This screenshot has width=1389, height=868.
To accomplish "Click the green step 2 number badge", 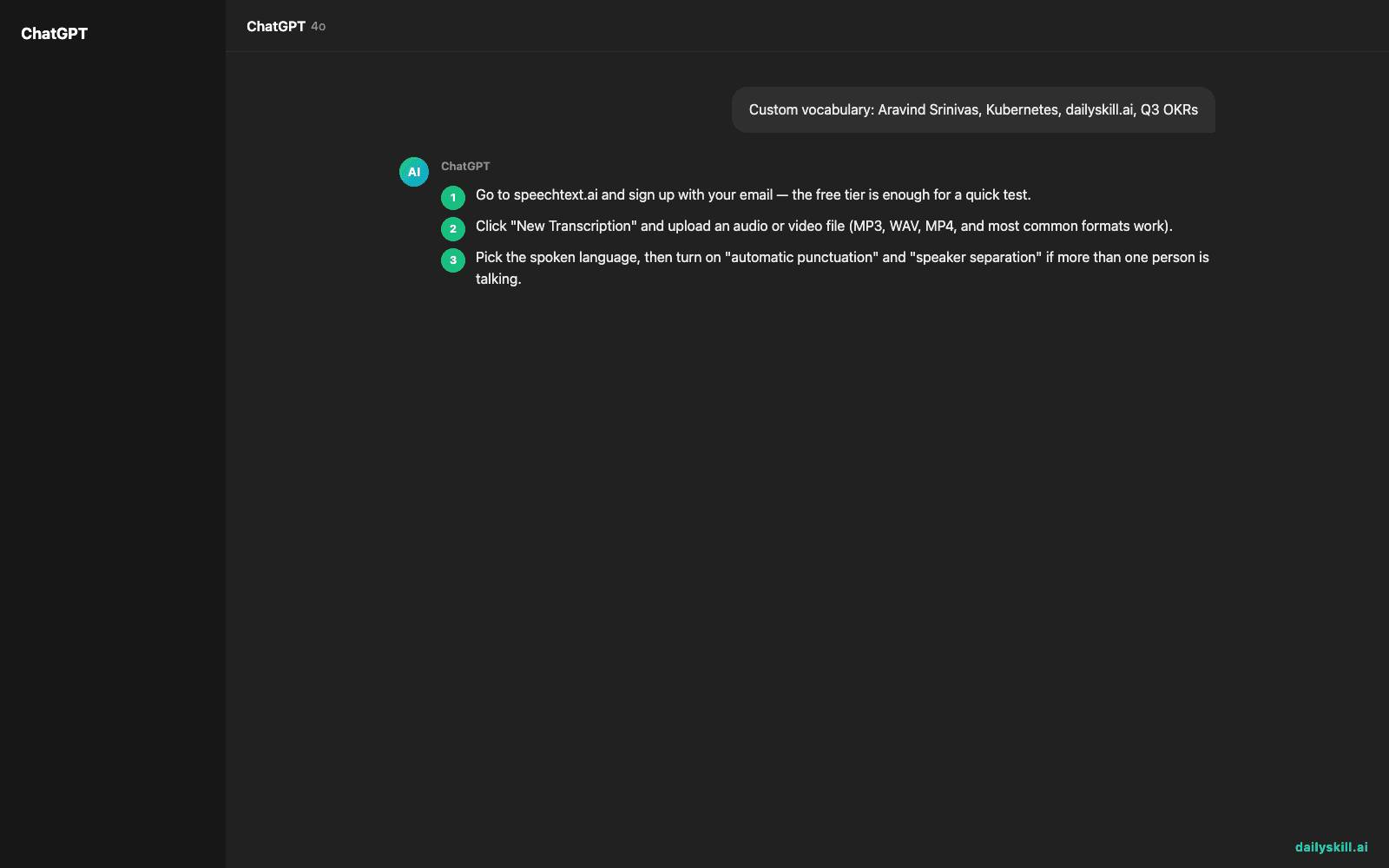I will point(453,229).
